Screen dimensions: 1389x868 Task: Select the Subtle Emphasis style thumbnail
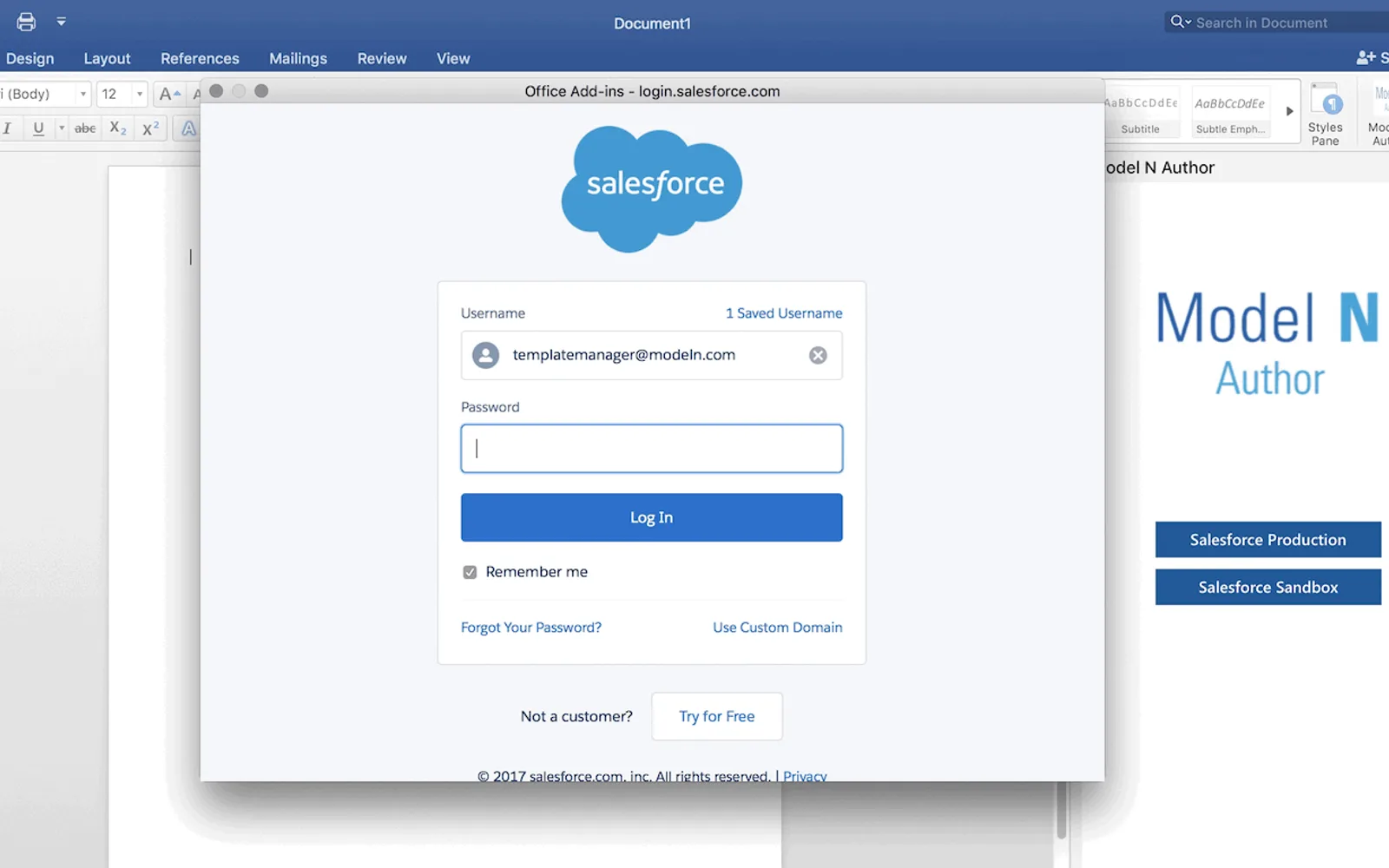click(1230, 112)
